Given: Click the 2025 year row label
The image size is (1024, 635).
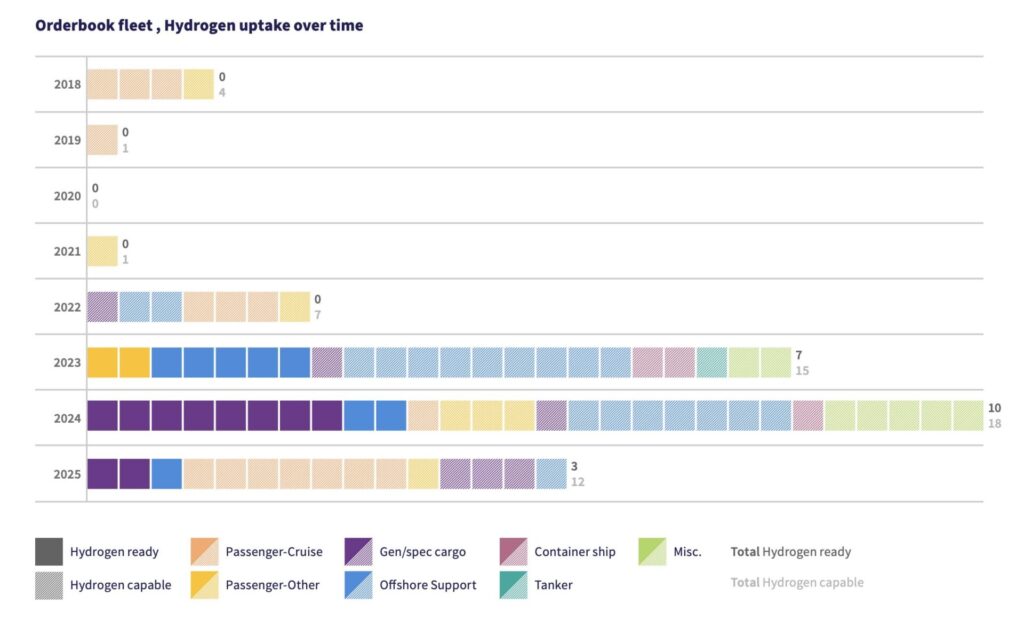Looking at the screenshot, I should pyautogui.click(x=67, y=474).
